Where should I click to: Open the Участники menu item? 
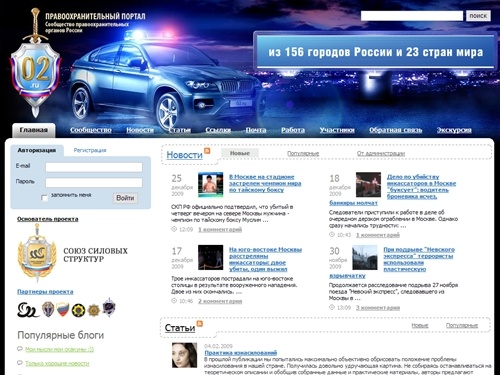(337, 130)
